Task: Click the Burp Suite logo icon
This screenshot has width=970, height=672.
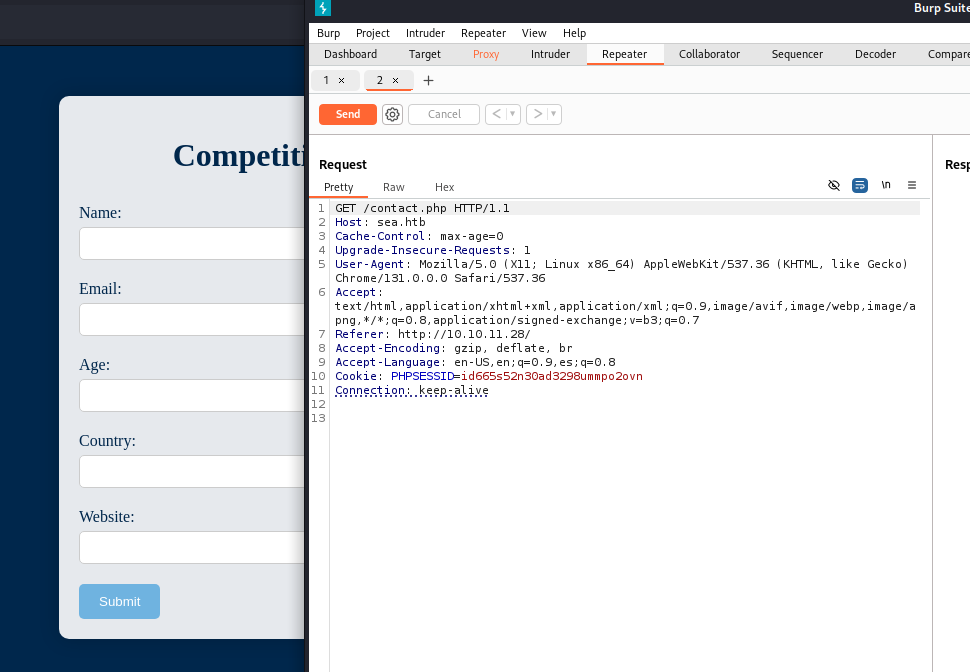Action: (323, 8)
